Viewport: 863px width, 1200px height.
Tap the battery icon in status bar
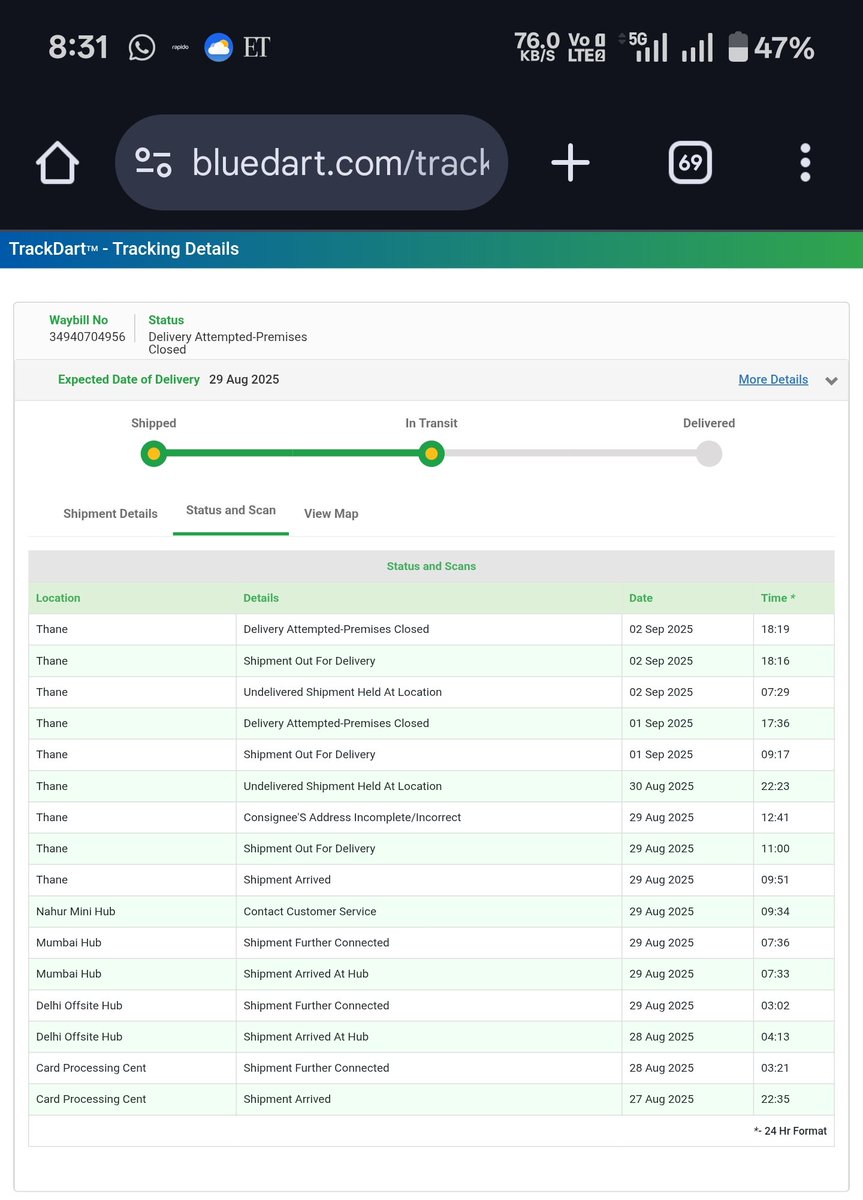point(738,47)
